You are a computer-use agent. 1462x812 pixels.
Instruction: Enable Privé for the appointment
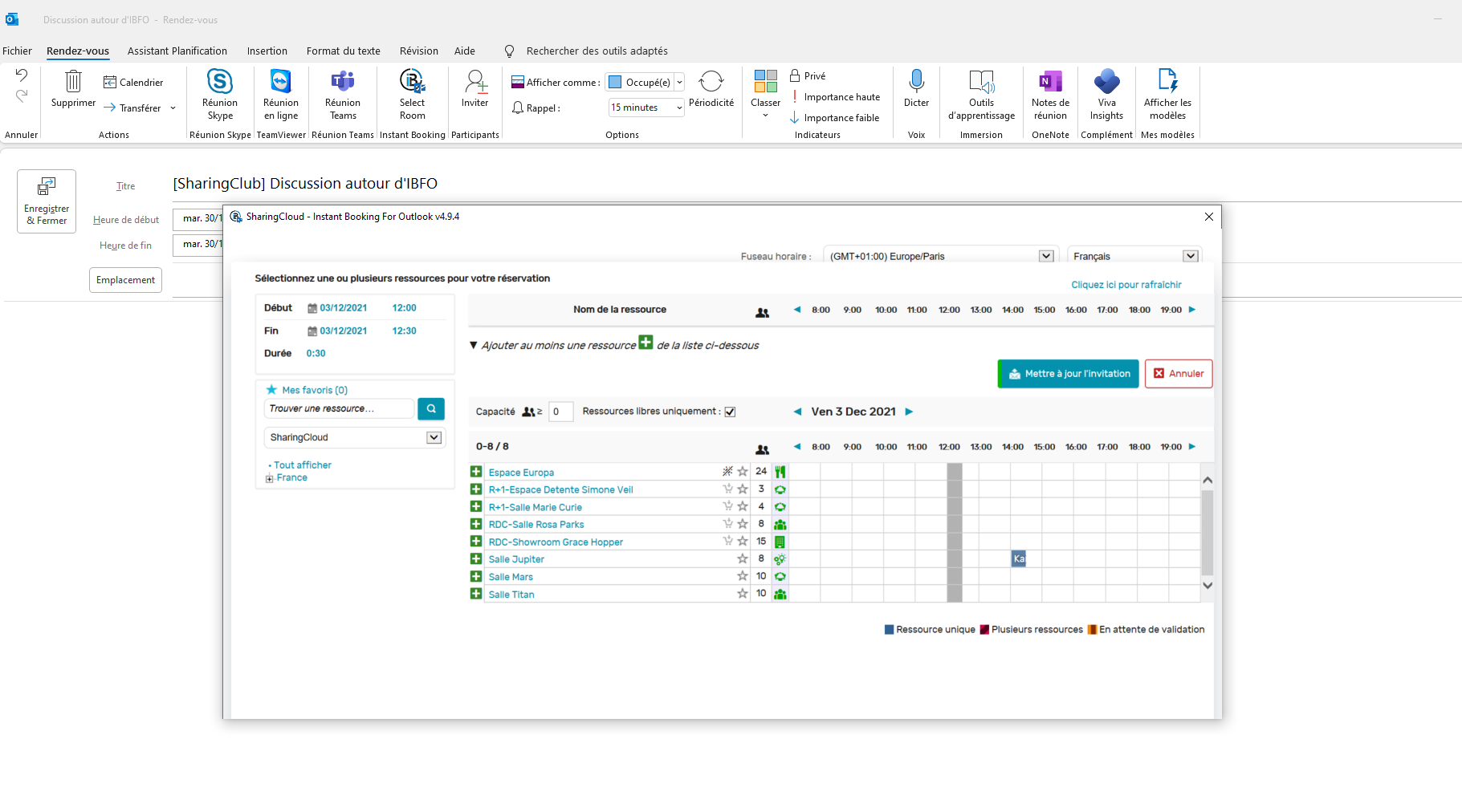pos(809,75)
